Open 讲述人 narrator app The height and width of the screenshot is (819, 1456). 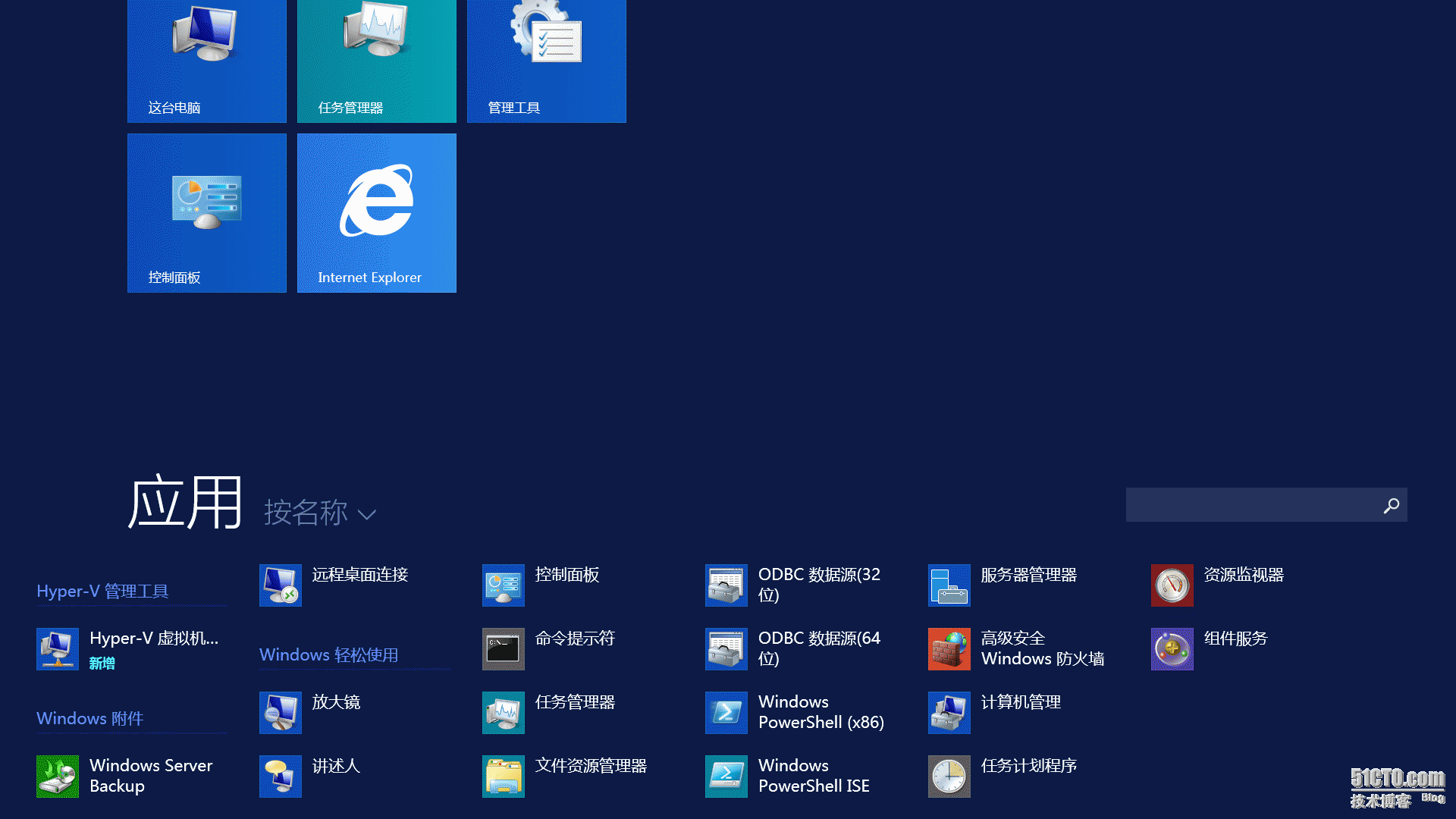click(310, 776)
